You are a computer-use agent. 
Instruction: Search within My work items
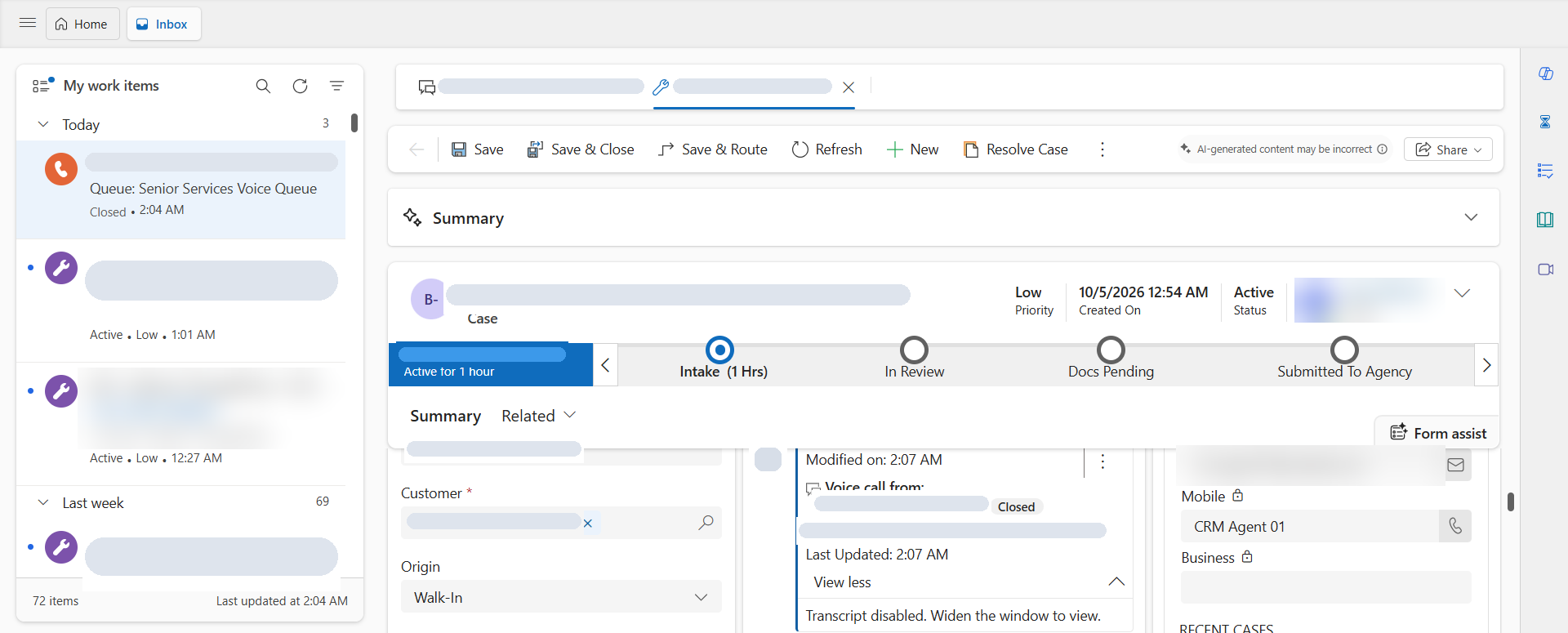(x=263, y=86)
